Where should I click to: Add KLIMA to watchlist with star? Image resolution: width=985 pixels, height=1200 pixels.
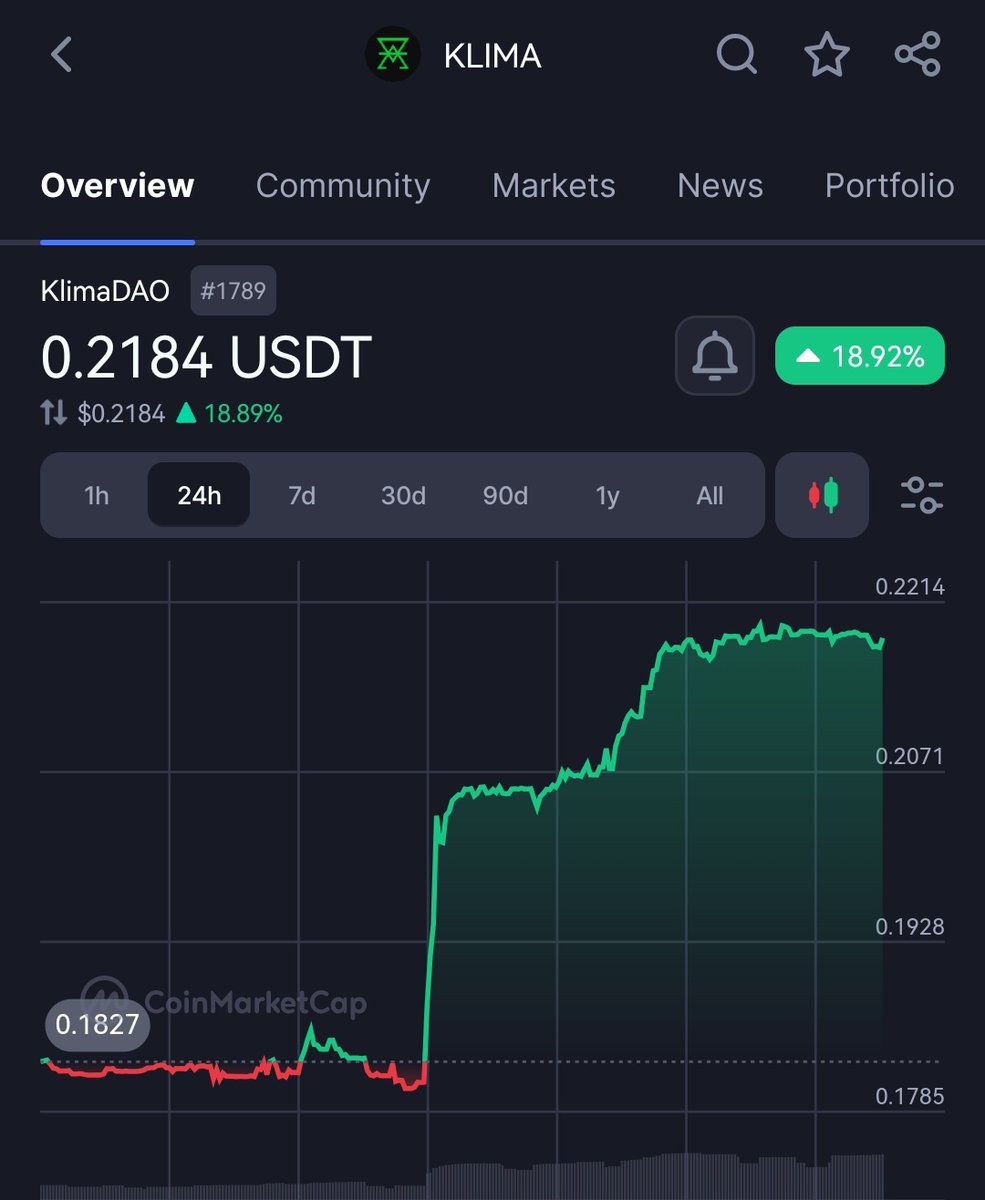tap(827, 54)
